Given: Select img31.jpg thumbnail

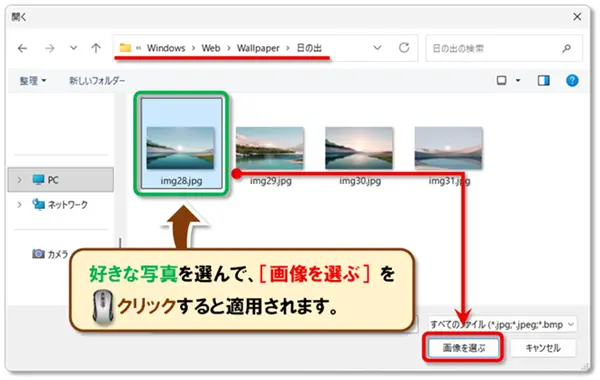Looking at the screenshot, I should point(448,148).
